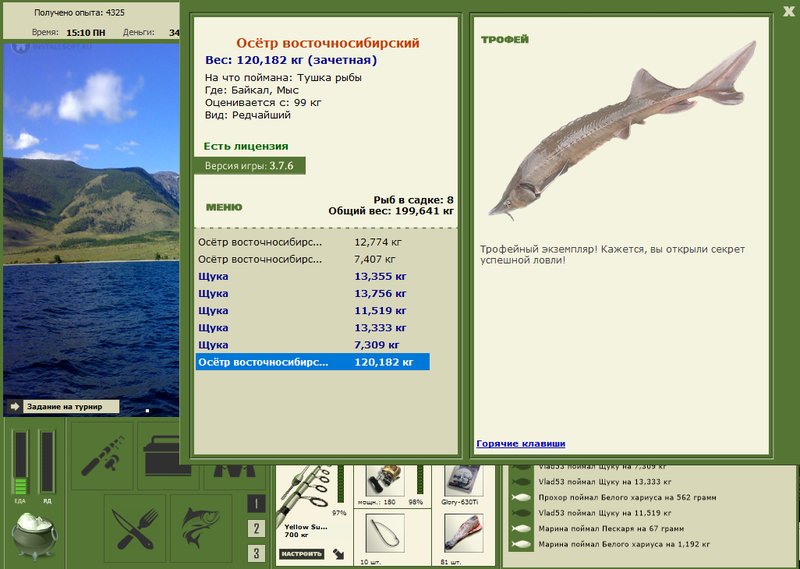Viewport: 800px width, 569px height.
Task: Select the highlighted Осётр 120,182 кг row
Action: click(x=312, y=362)
